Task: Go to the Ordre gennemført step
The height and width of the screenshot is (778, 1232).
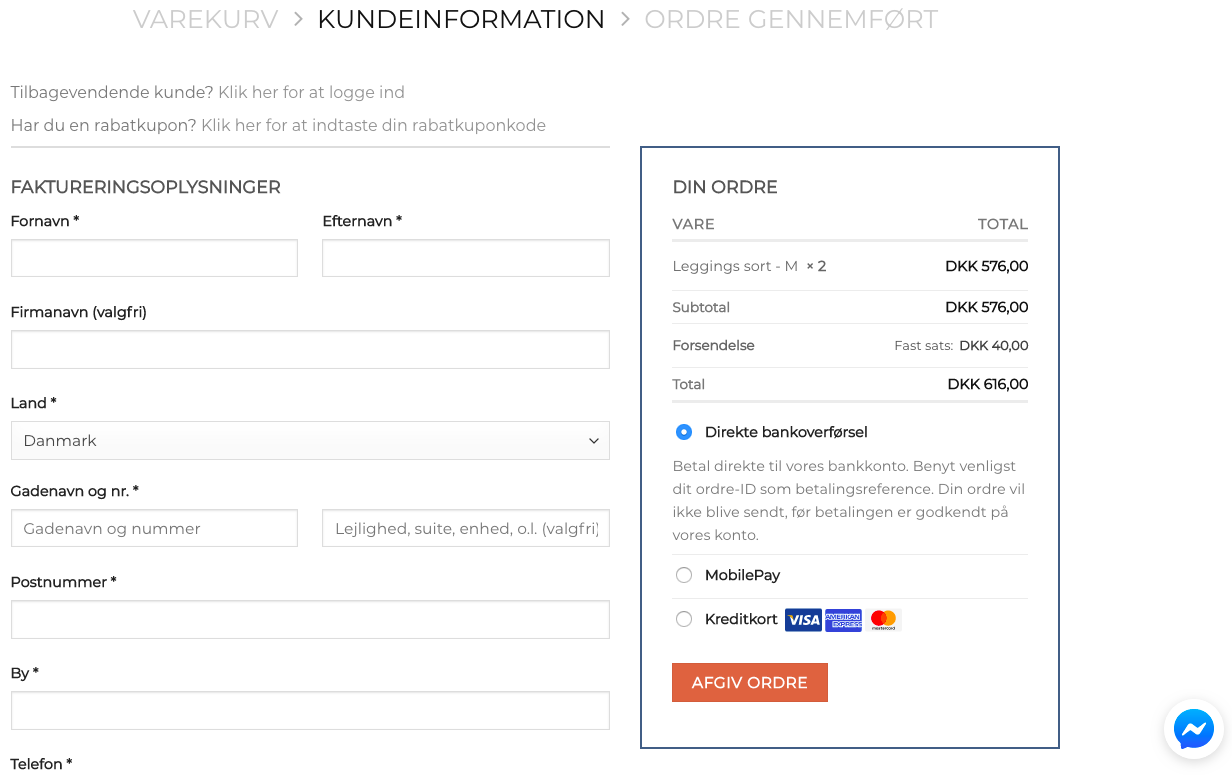Action: tap(791, 20)
